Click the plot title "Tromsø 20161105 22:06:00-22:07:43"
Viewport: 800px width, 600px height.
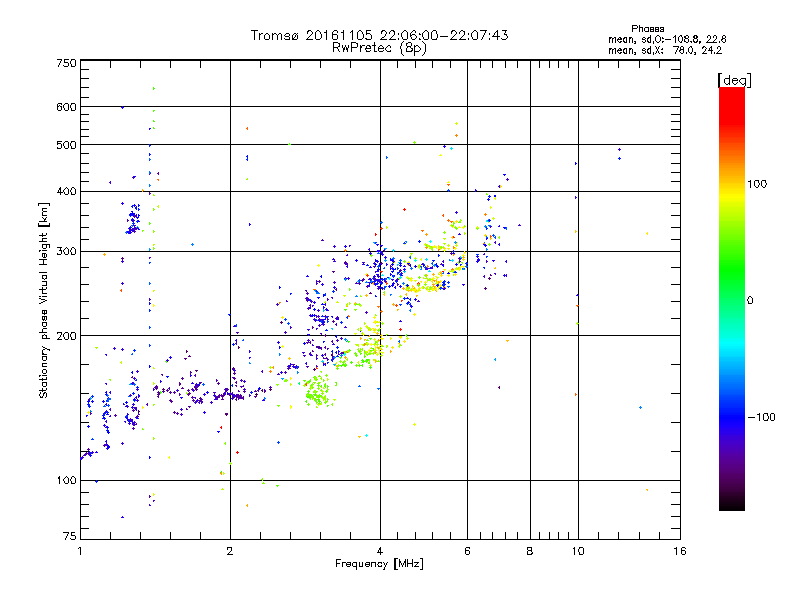click(x=379, y=35)
